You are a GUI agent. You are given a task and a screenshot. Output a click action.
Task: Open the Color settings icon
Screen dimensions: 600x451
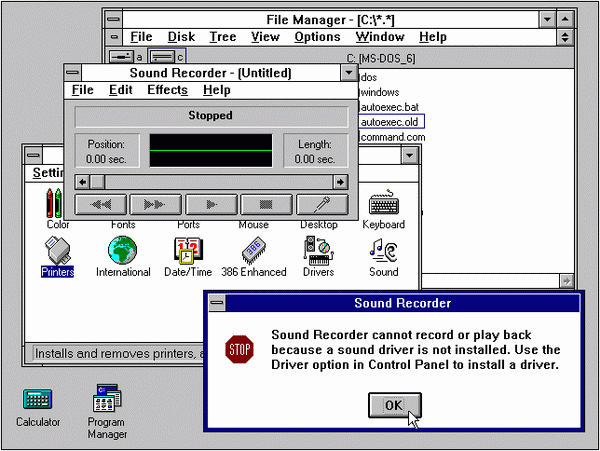coord(57,207)
